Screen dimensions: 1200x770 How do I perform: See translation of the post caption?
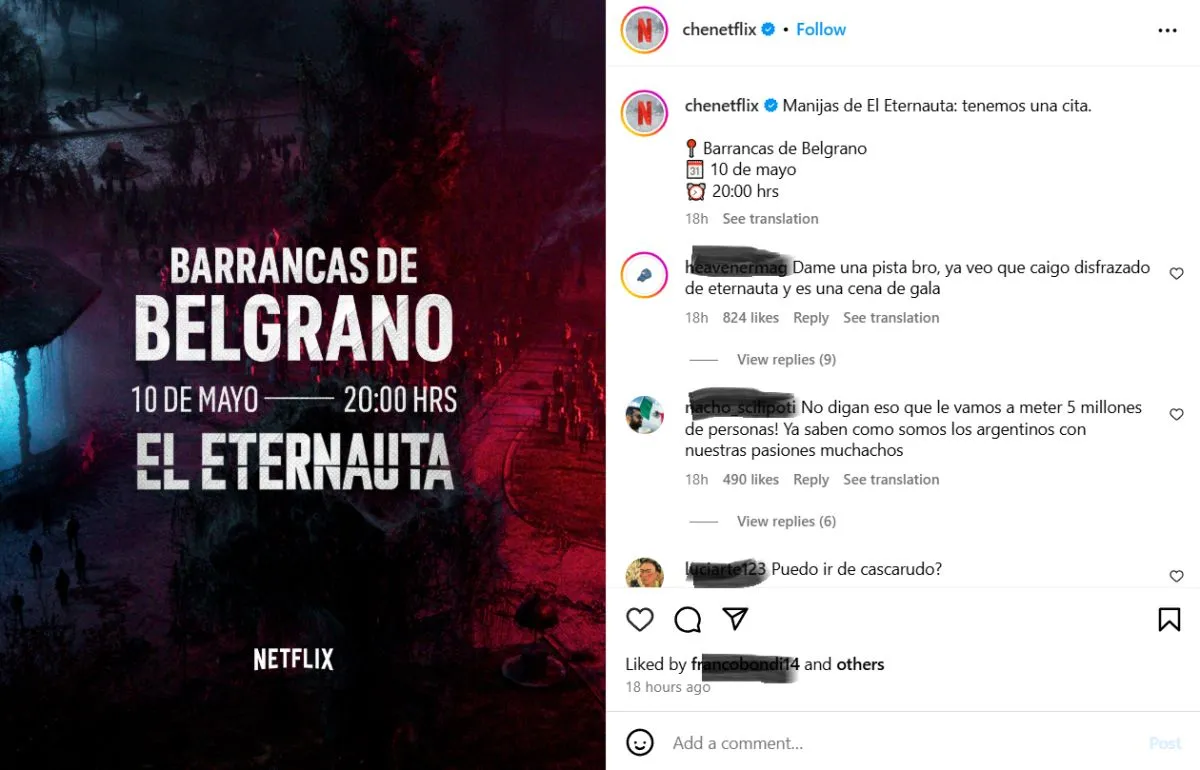pos(770,218)
